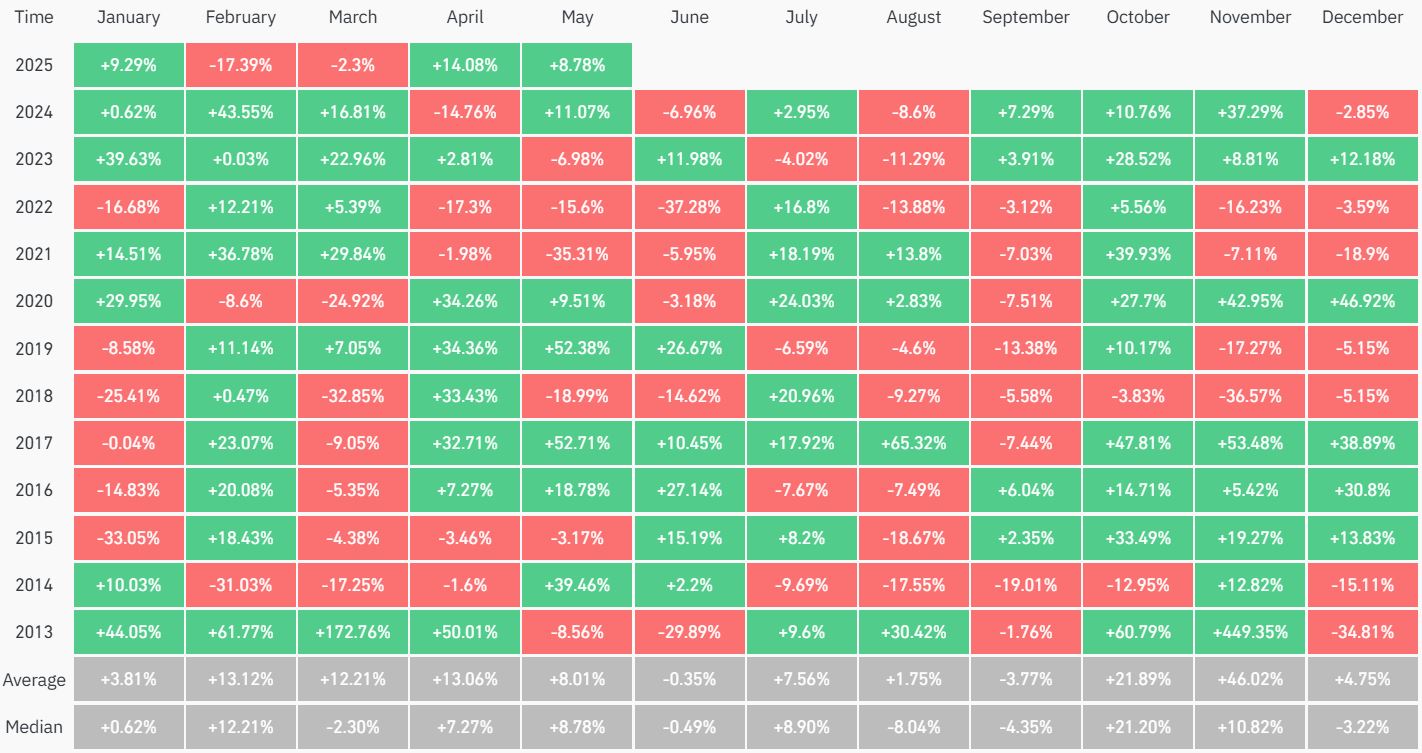This screenshot has height=753, width=1422.
Task: Click the -36.57% cell for November 2018
Action: pos(1250,396)
